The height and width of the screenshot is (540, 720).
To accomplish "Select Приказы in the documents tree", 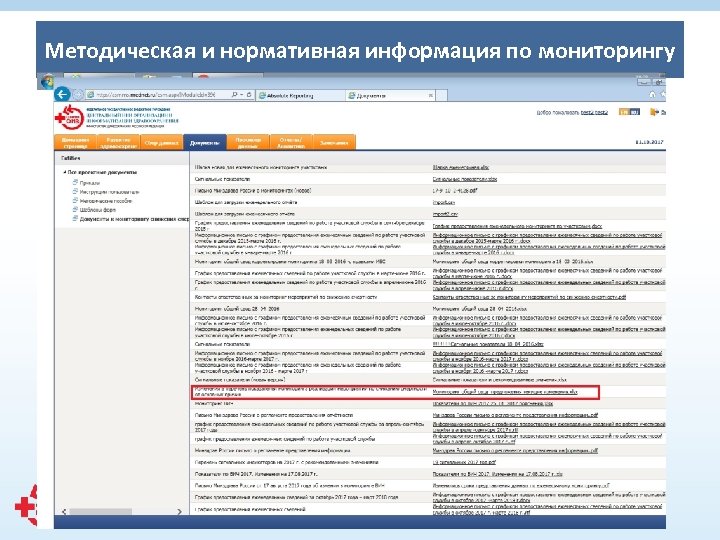I will click(90, 183).
